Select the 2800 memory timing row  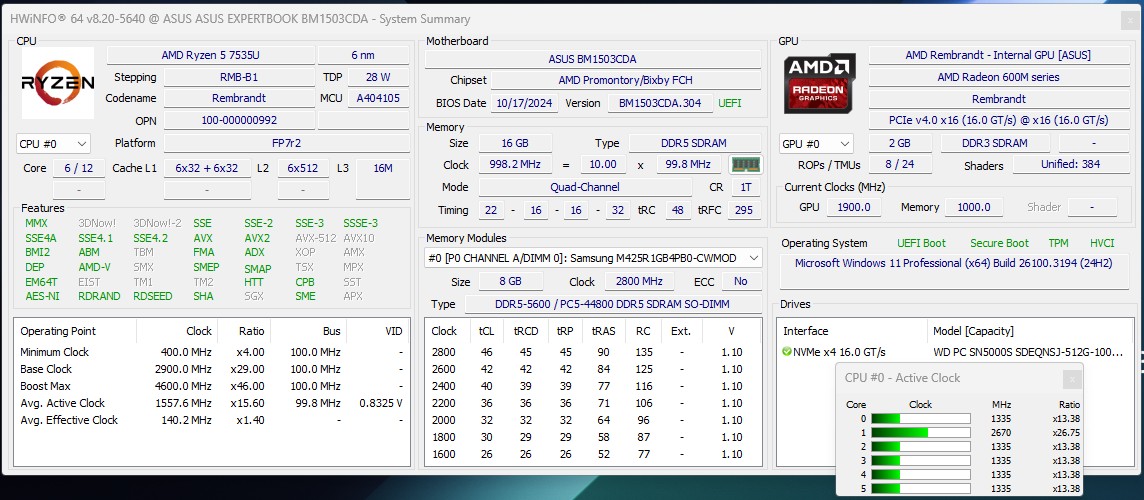[x=592, y=352]
